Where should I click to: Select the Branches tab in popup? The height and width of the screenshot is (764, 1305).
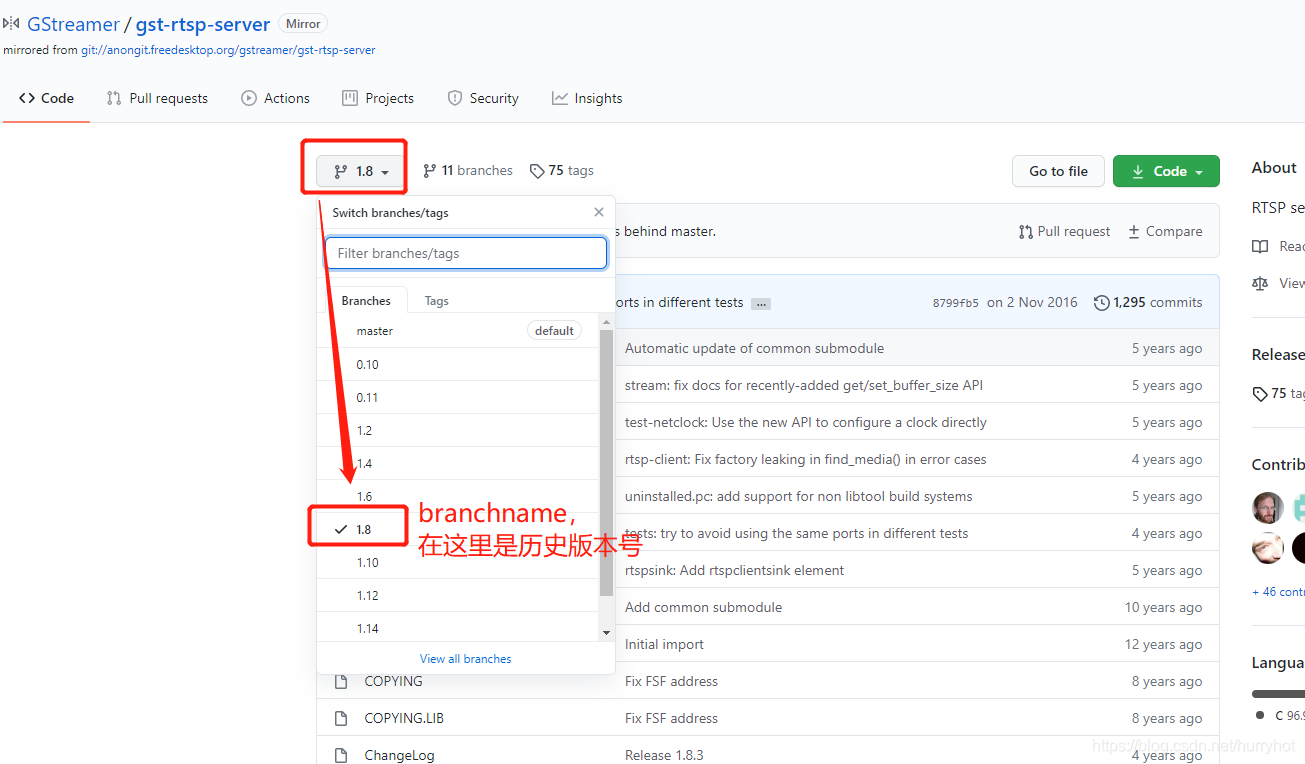click(366, 300)
